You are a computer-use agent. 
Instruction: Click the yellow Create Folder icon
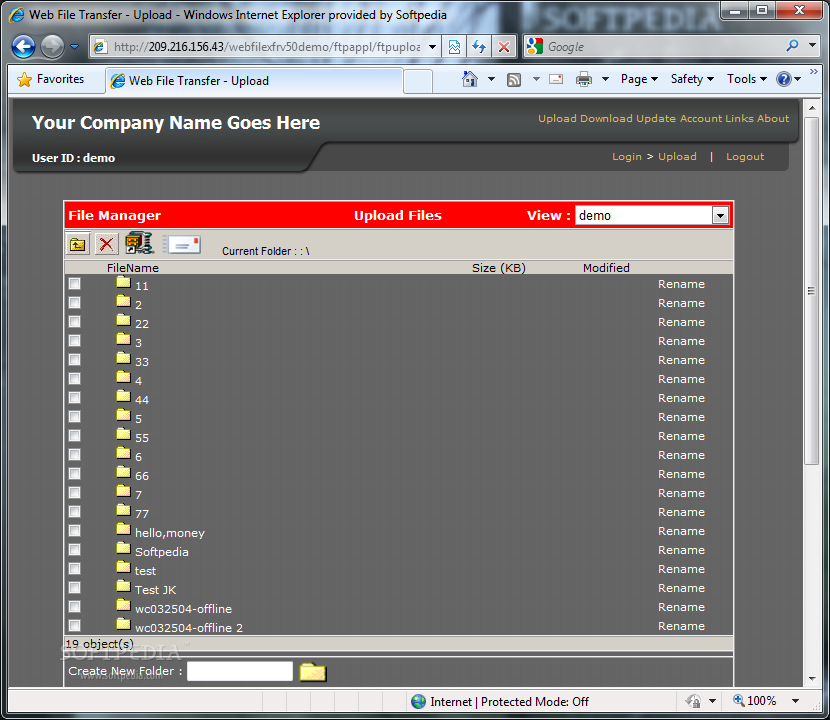[312, 672]
